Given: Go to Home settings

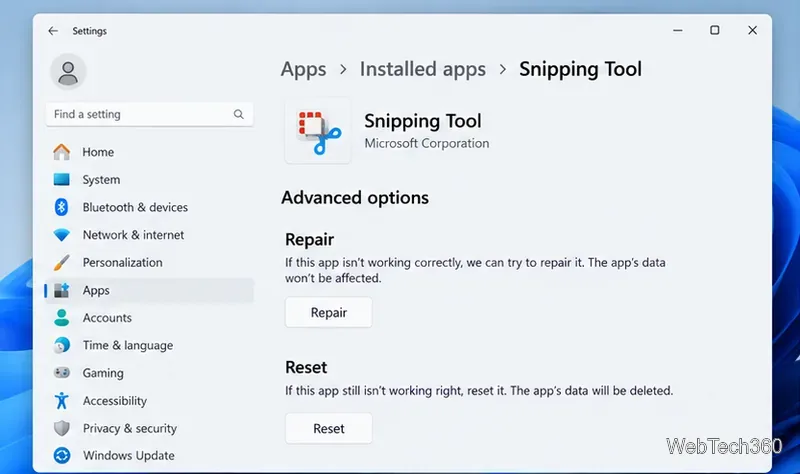Looking at the screenshot, I should tap(149, 152).
